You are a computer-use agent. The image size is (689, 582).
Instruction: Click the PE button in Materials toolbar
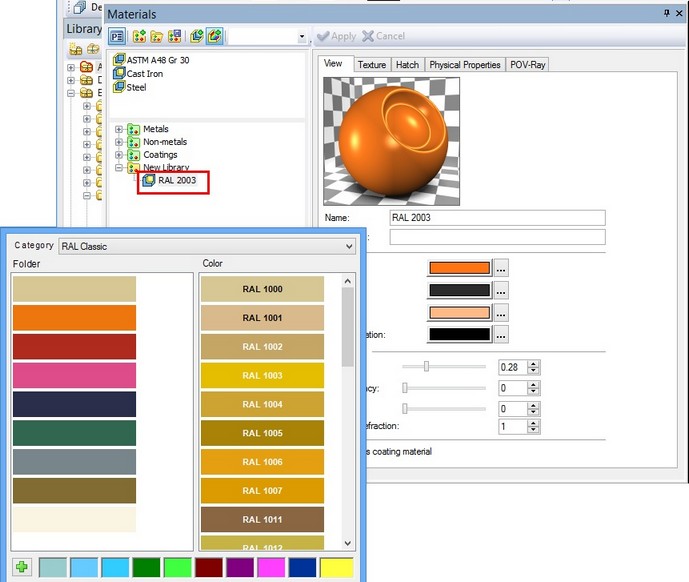pos(116,36)
